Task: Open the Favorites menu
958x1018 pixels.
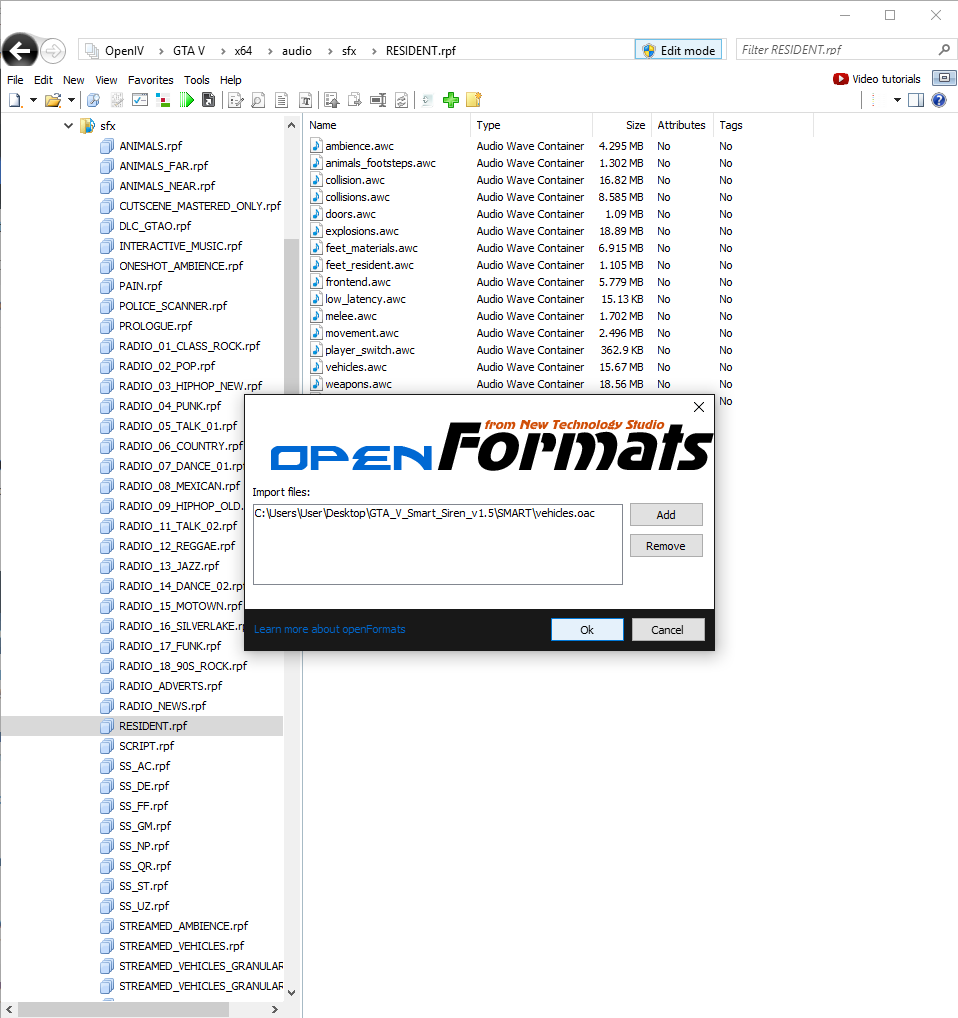Action: [x=151, y=80]
